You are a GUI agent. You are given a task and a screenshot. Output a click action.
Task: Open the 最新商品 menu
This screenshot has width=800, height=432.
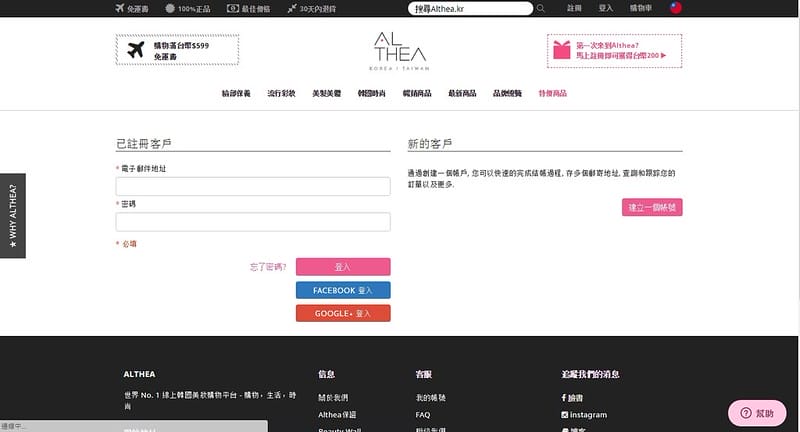(462, 93)
